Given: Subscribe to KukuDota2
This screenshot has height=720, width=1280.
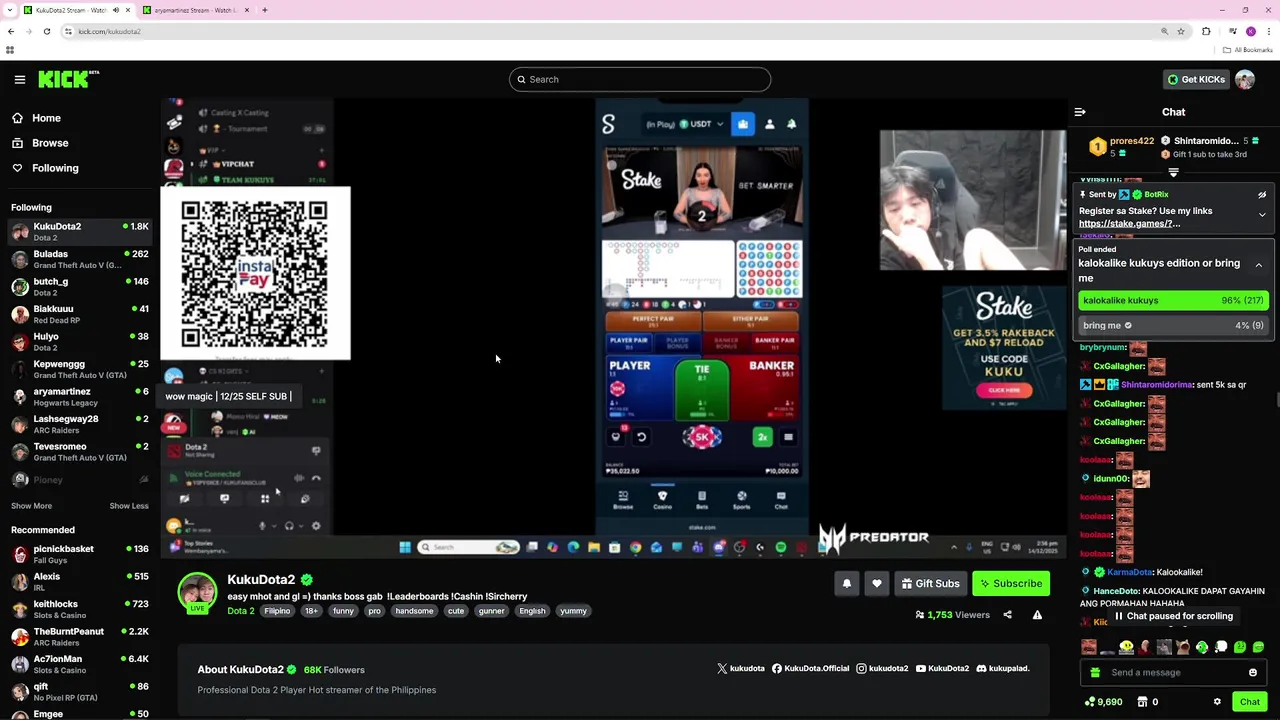Looking at the screenshot, I should [1011, 583].
